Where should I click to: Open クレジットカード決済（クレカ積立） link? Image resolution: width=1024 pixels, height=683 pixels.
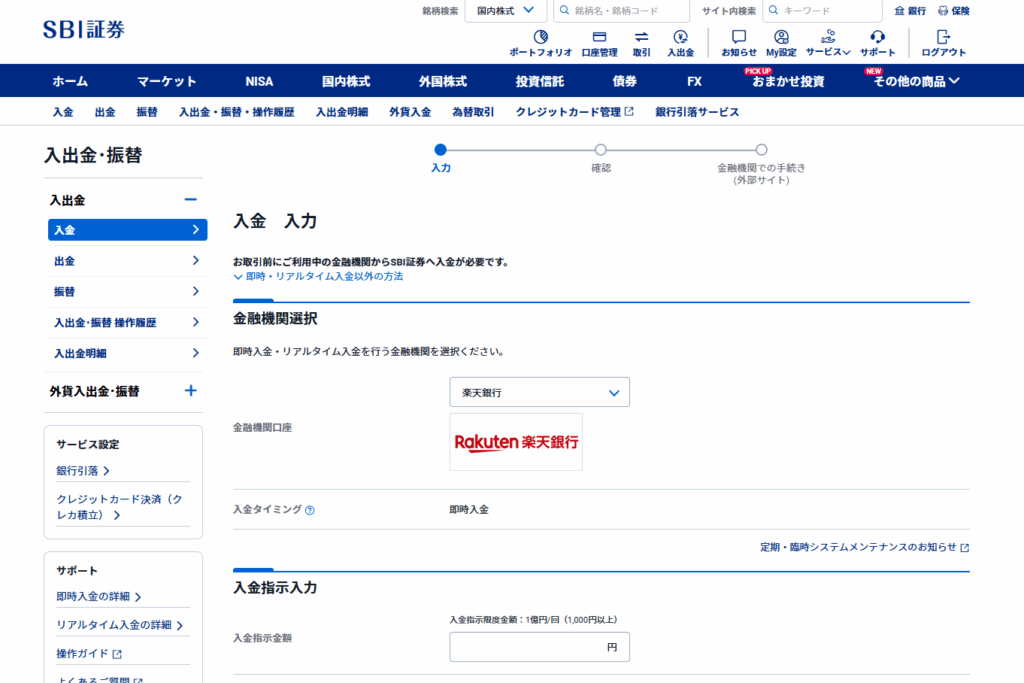pos(120,507)
